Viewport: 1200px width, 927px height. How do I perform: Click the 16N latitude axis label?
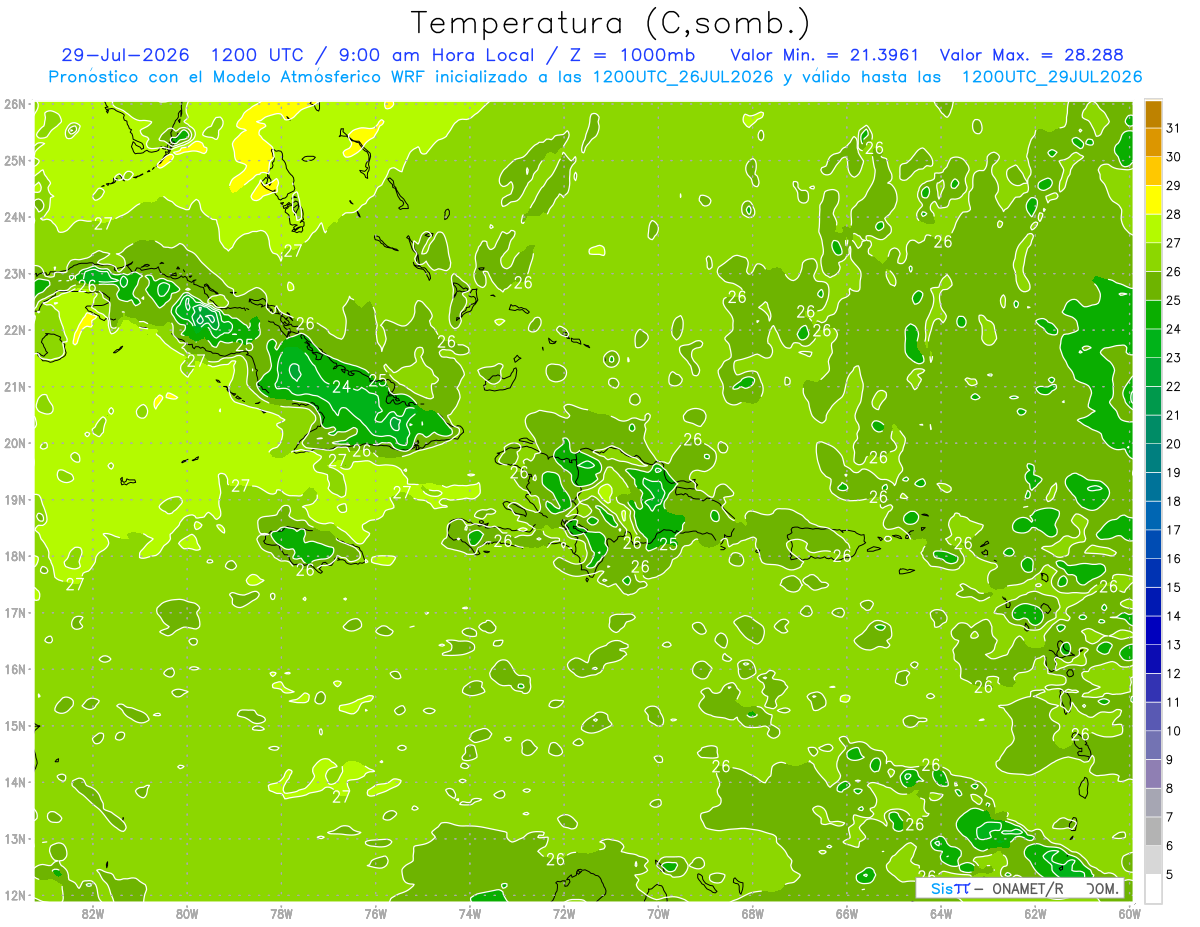point(15,669)
